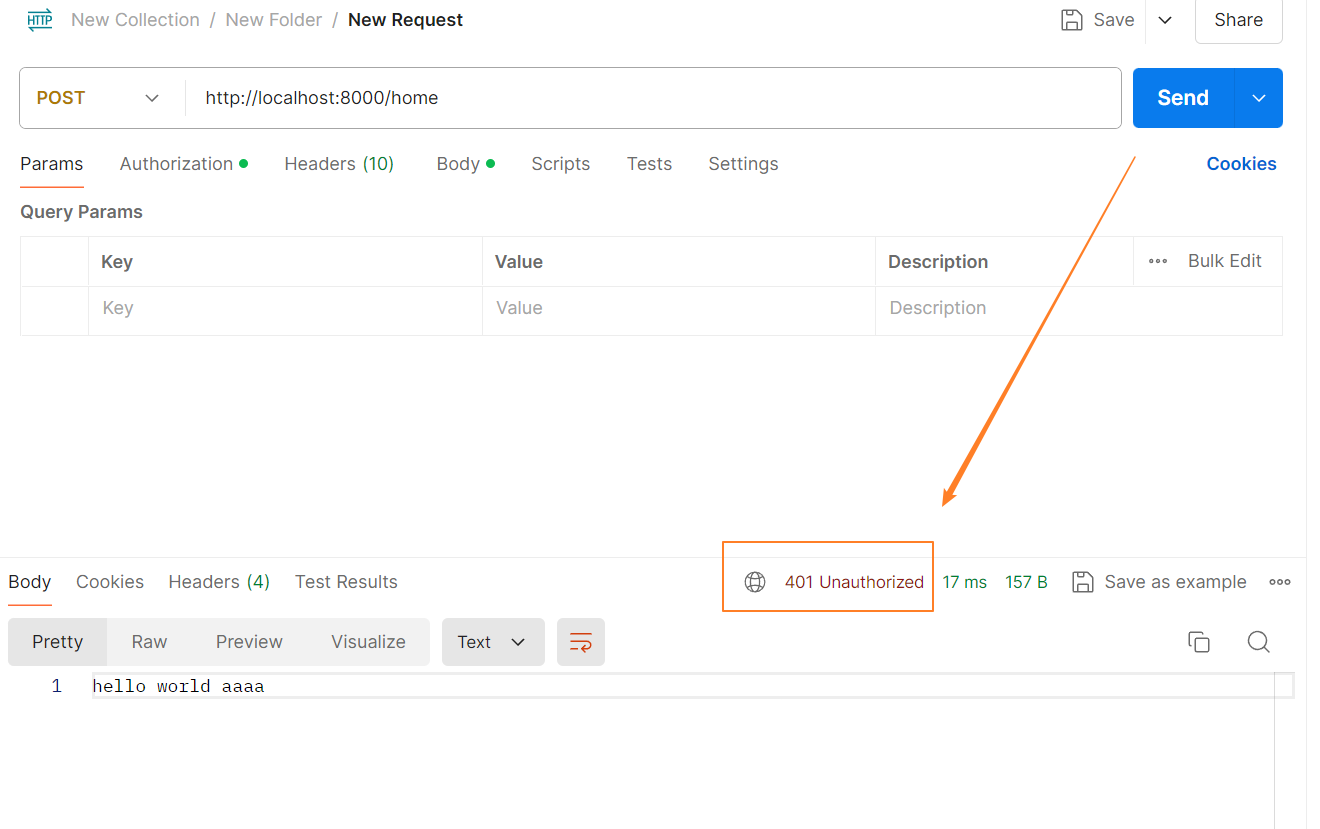Select the Raw response view
The image size is (1320, 829).
tap(149, 642)
